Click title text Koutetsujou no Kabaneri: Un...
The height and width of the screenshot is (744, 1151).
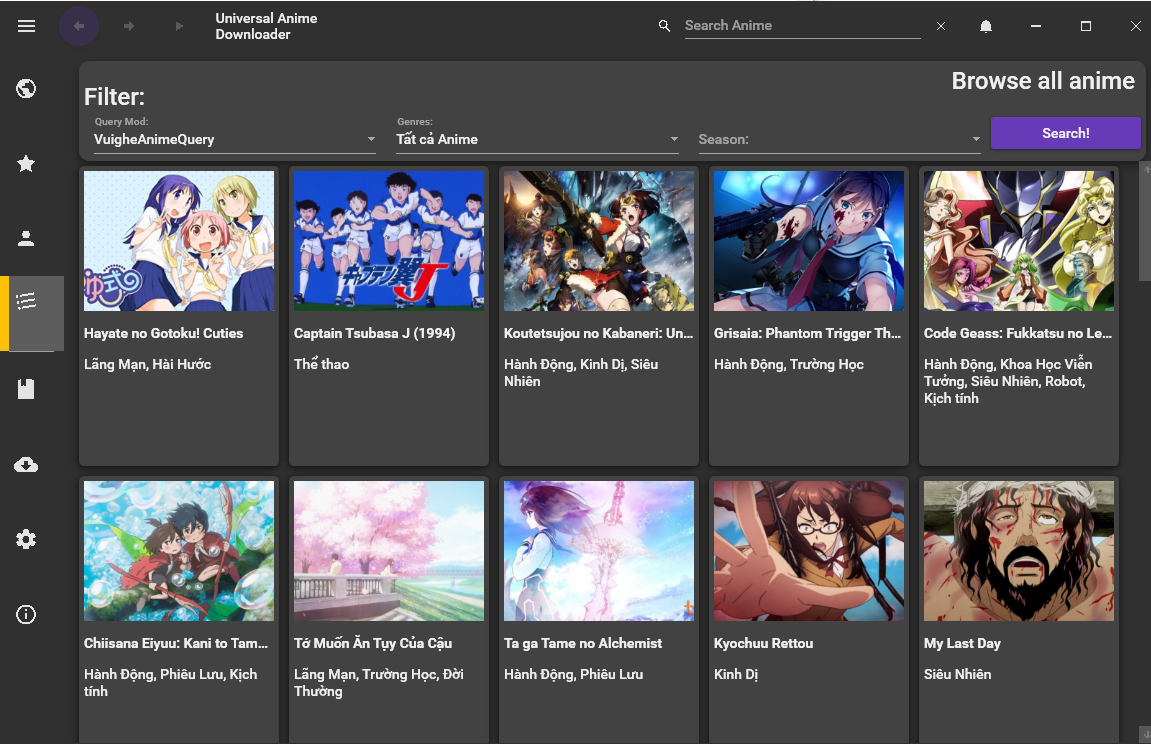598,333
